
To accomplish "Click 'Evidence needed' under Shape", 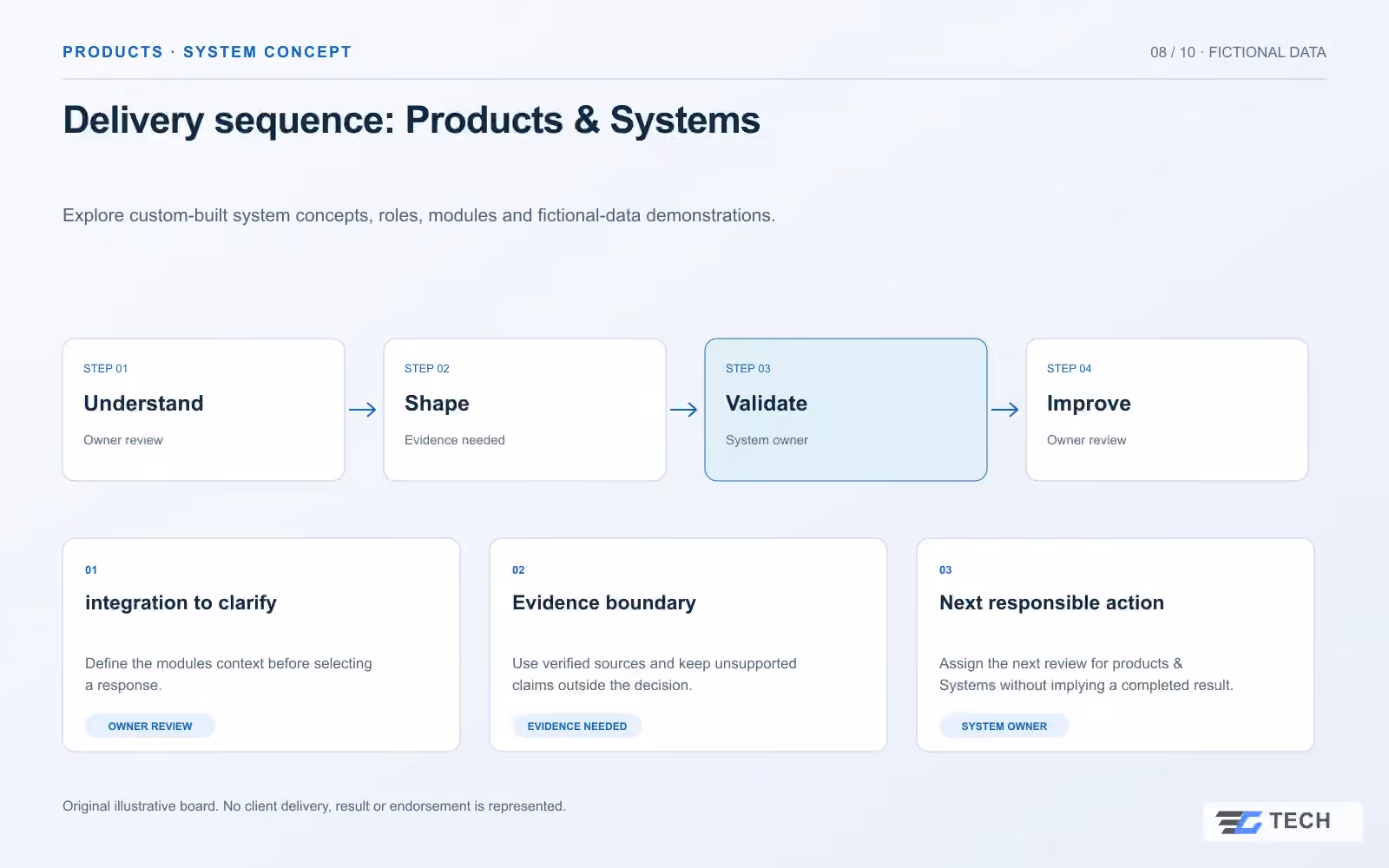I will 455,440.
